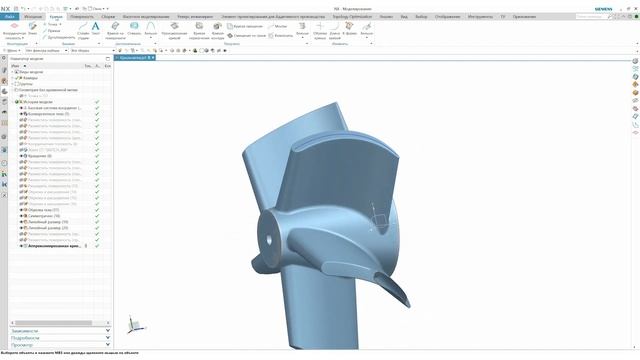Select the Текст tool with letter A
The width and height of the screenshot is (640, 360).
point(96,29)
